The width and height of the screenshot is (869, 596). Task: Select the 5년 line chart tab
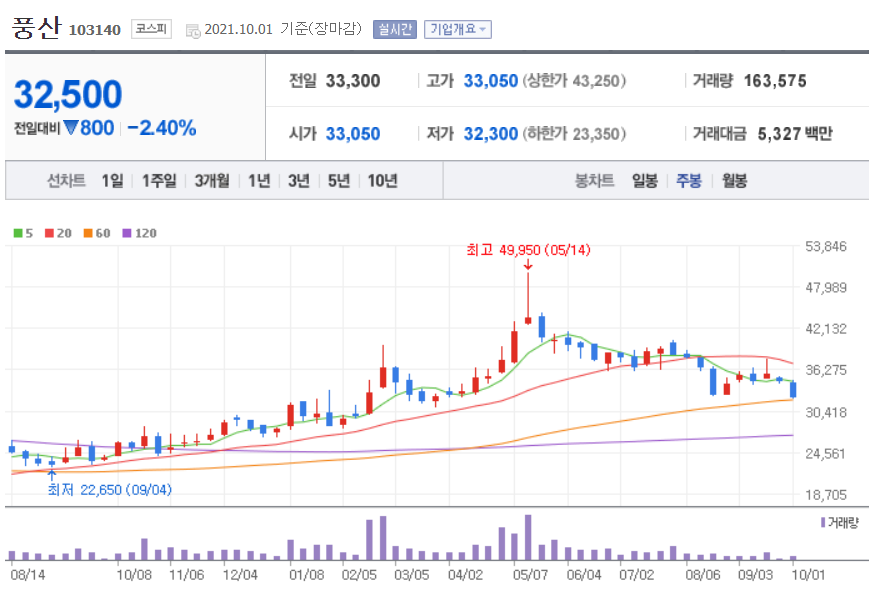click(x=339, y=181)
